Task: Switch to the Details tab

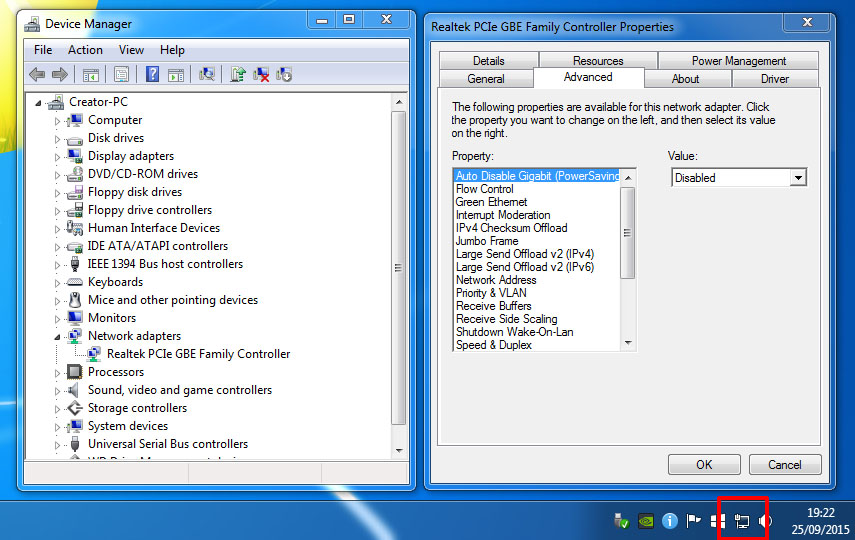Action: pos(489,61)
